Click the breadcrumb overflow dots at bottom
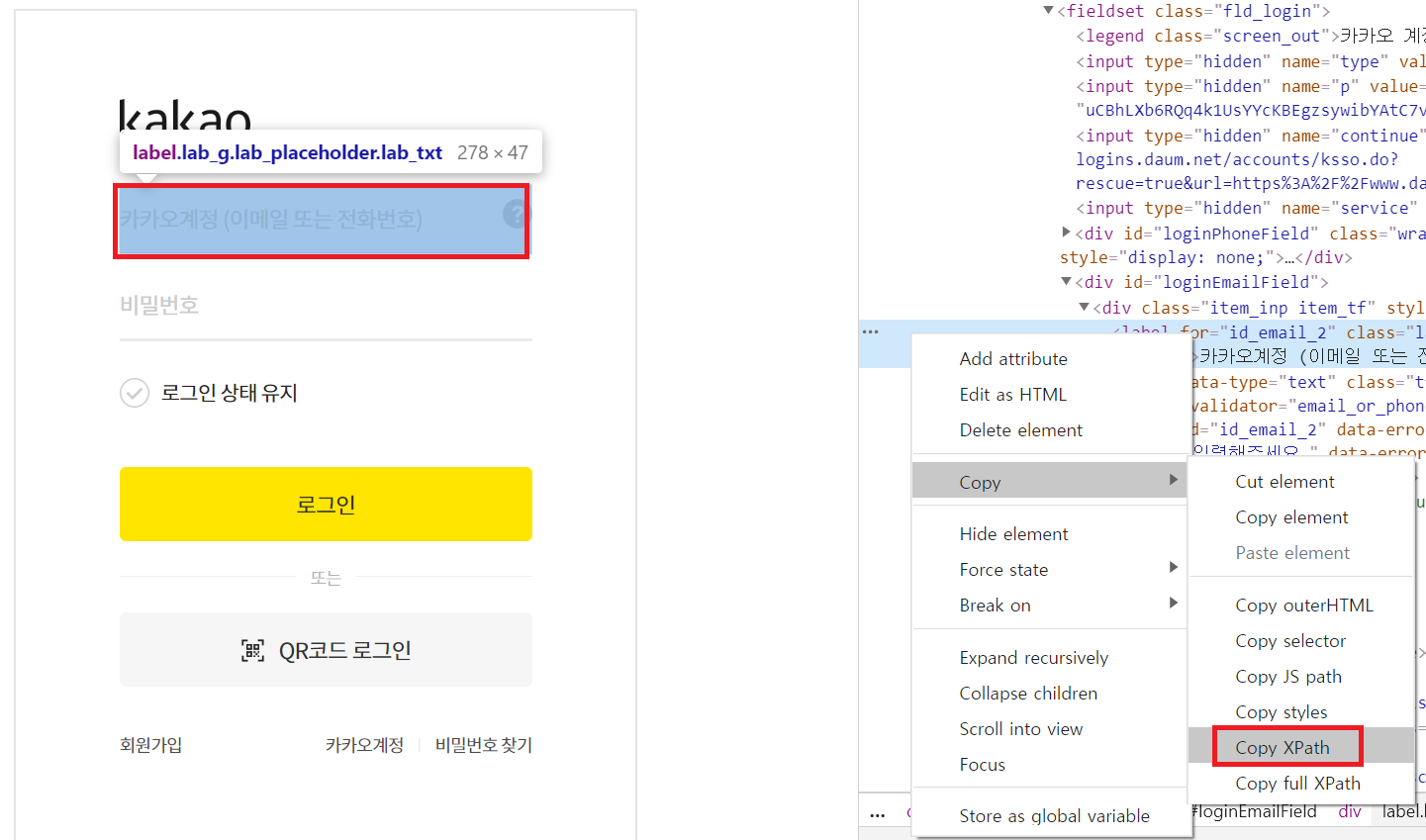This screenshot has height=840, width=1426. (x=878, y=814)
